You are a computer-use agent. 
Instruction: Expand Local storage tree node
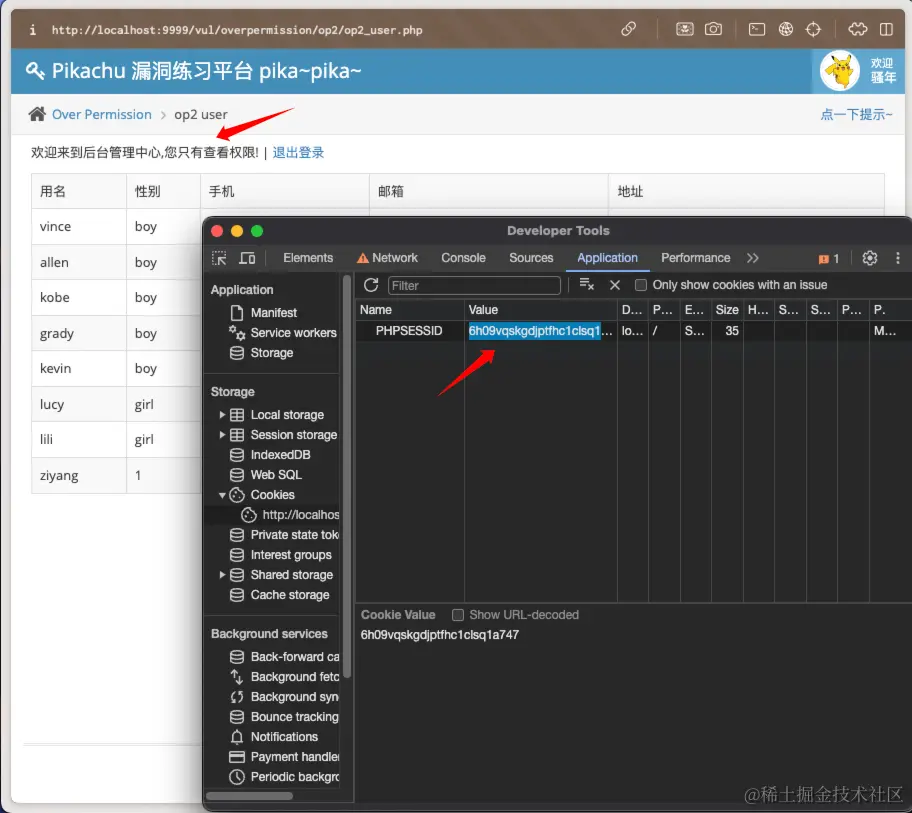[222, 415]
